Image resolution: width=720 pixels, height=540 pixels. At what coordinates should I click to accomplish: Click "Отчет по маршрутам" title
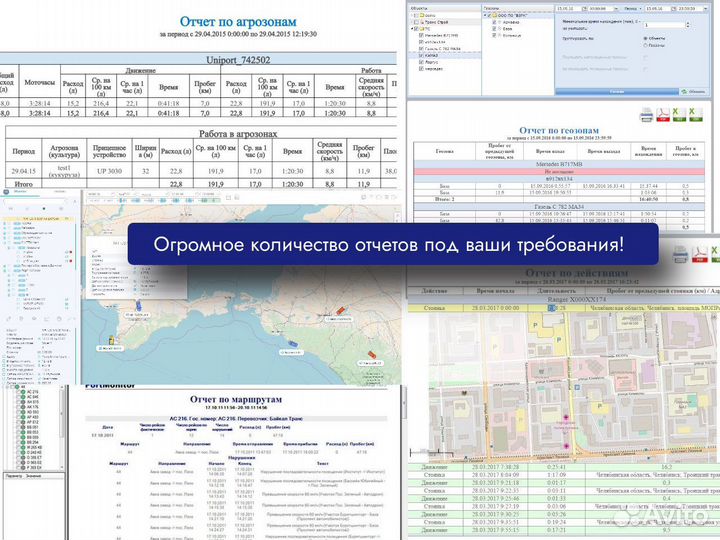click(236, 399)
